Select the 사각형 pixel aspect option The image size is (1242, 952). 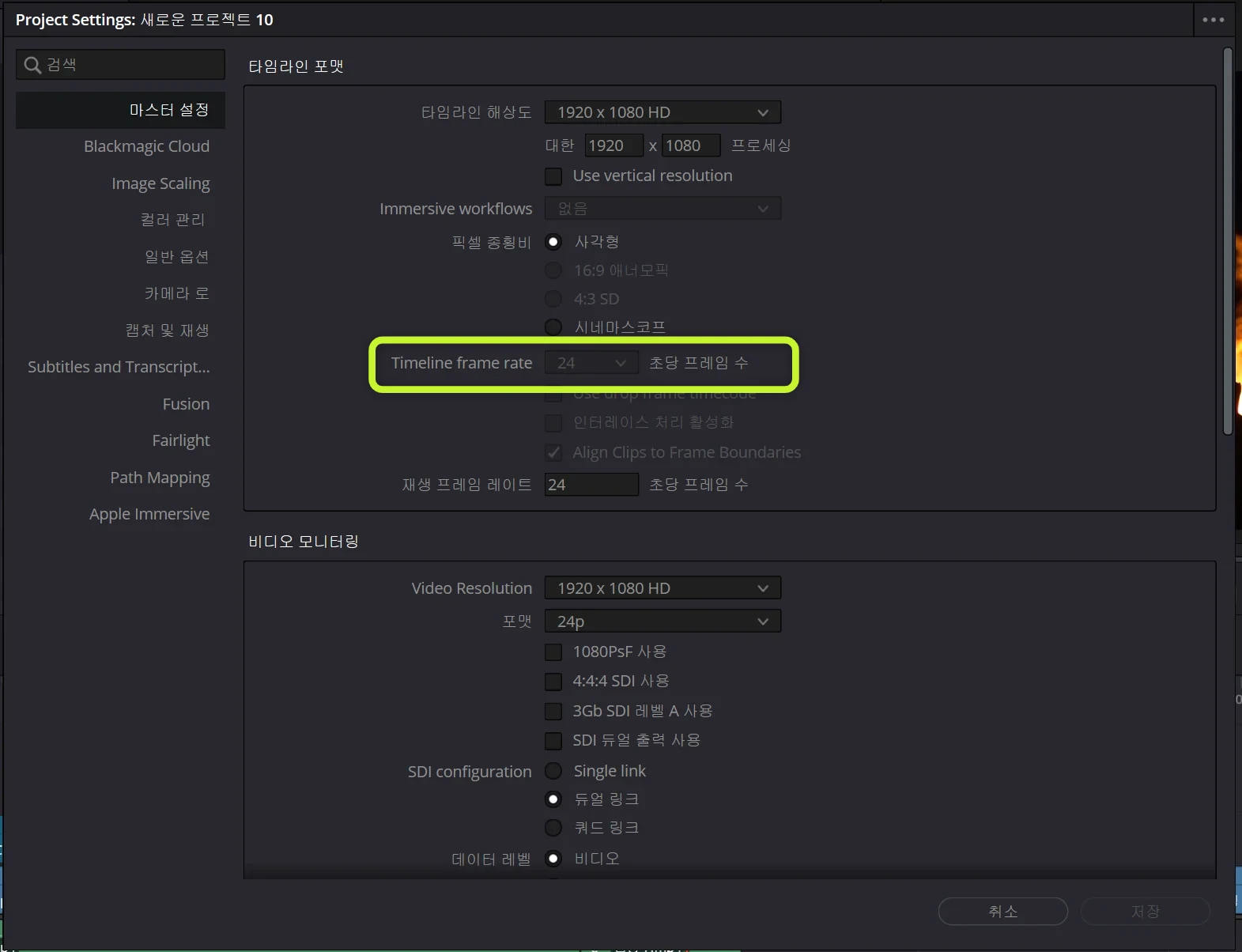(x=553, y=242)
